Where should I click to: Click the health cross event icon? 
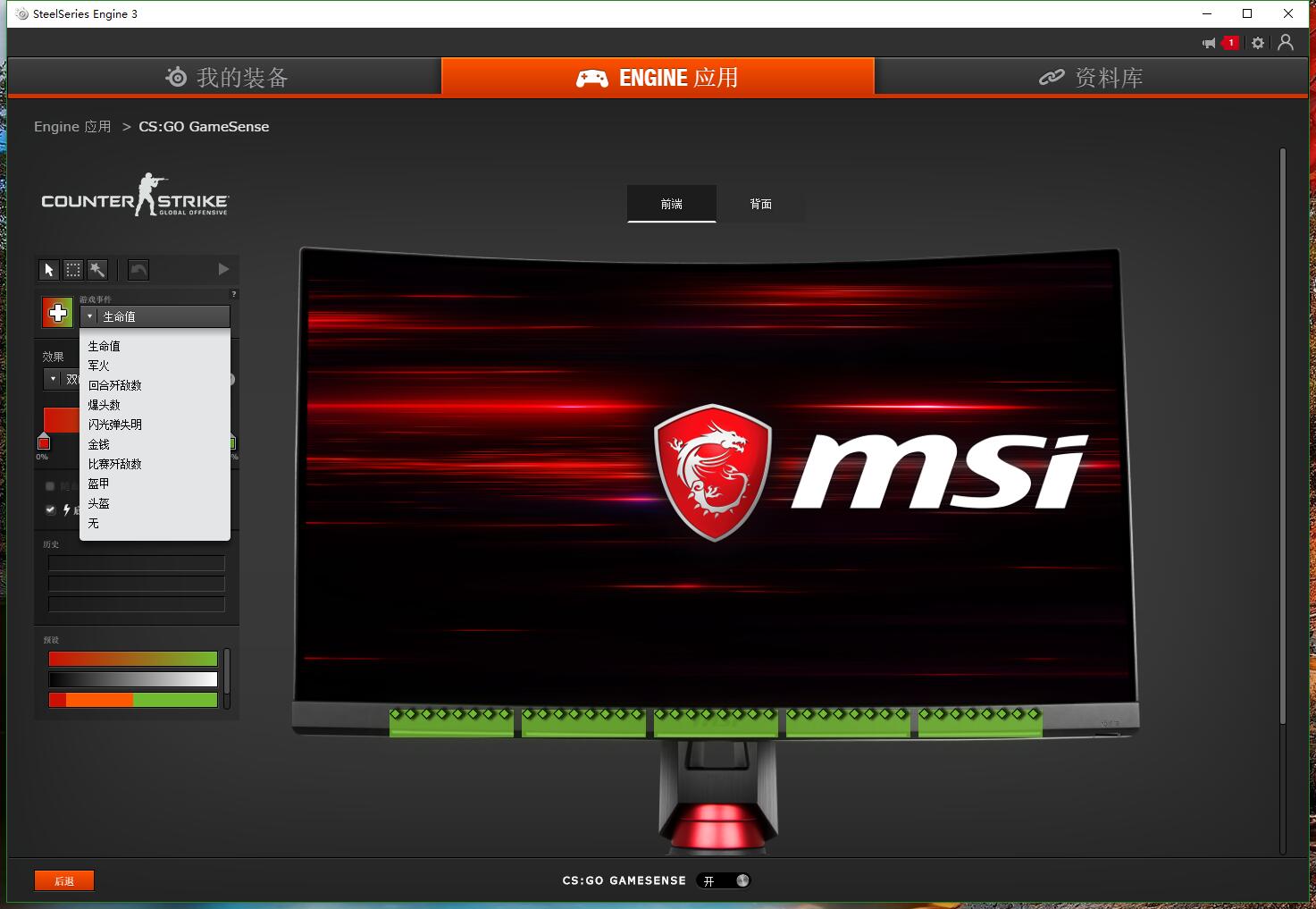58,313
